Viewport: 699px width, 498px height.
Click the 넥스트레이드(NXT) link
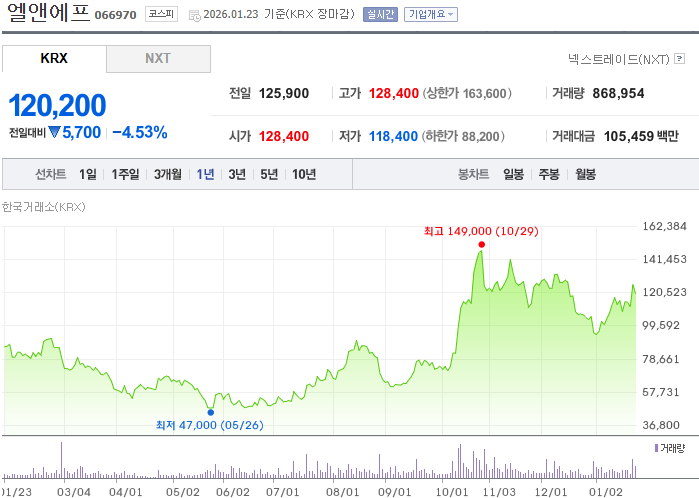click(619, 59)
